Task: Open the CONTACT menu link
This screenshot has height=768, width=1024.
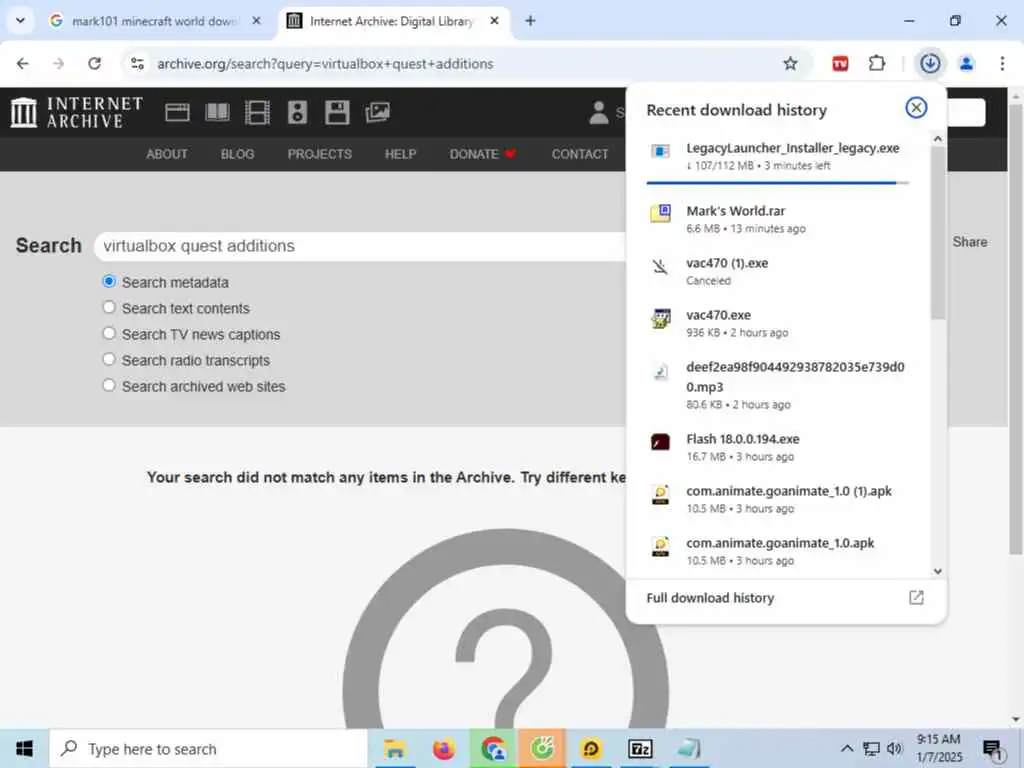Action: click(580, 154)
